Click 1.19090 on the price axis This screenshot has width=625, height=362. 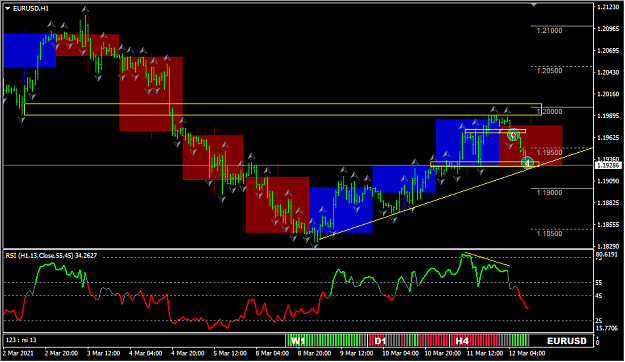[x=608, y=181]
